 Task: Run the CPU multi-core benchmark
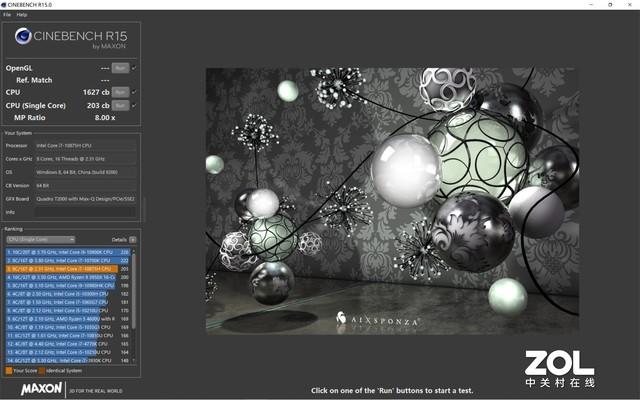pyautogui.click(x=120, y=92)
